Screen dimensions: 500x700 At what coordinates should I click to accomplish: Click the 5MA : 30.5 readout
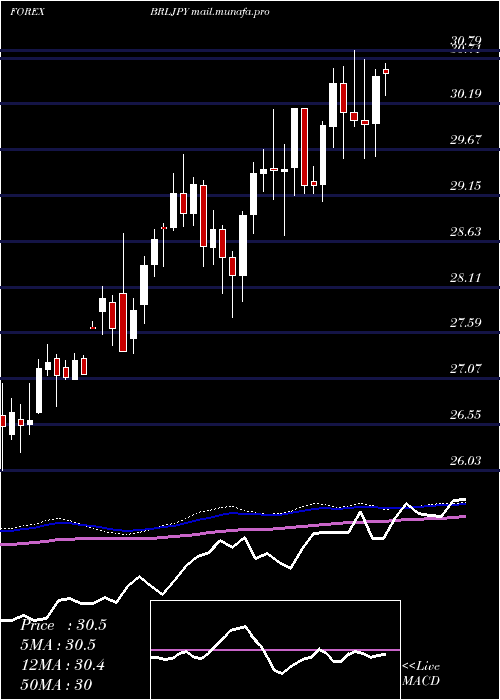coord(58,645)
